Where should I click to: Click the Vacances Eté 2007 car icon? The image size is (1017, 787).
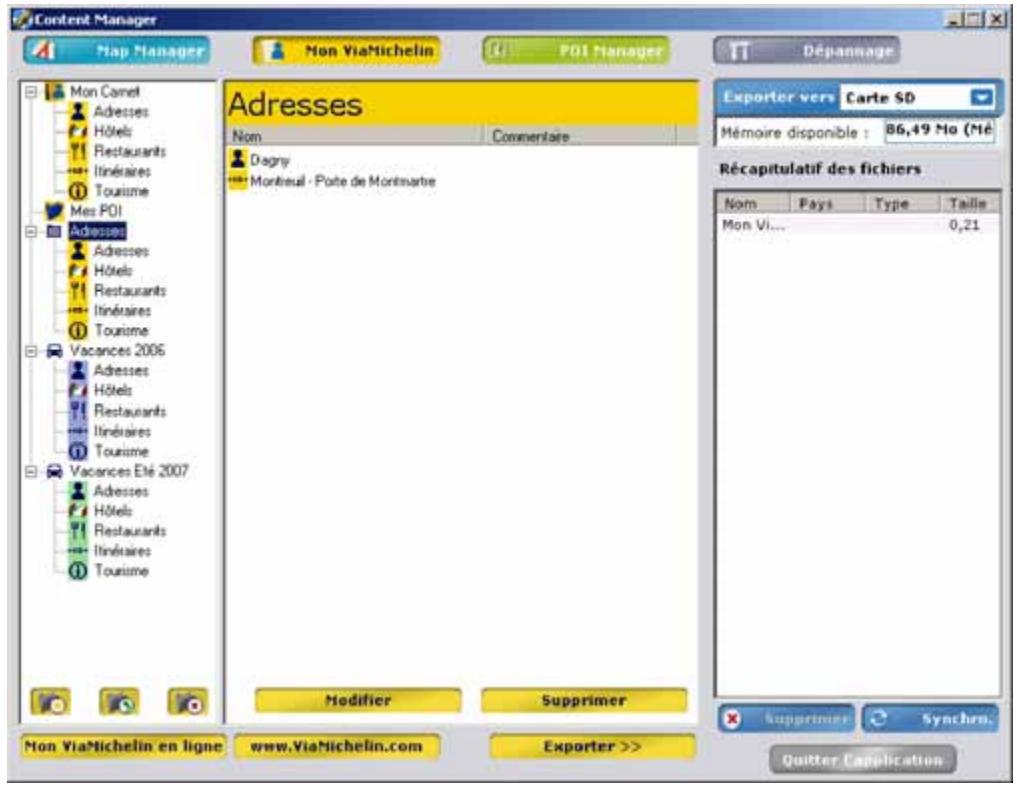54,472
